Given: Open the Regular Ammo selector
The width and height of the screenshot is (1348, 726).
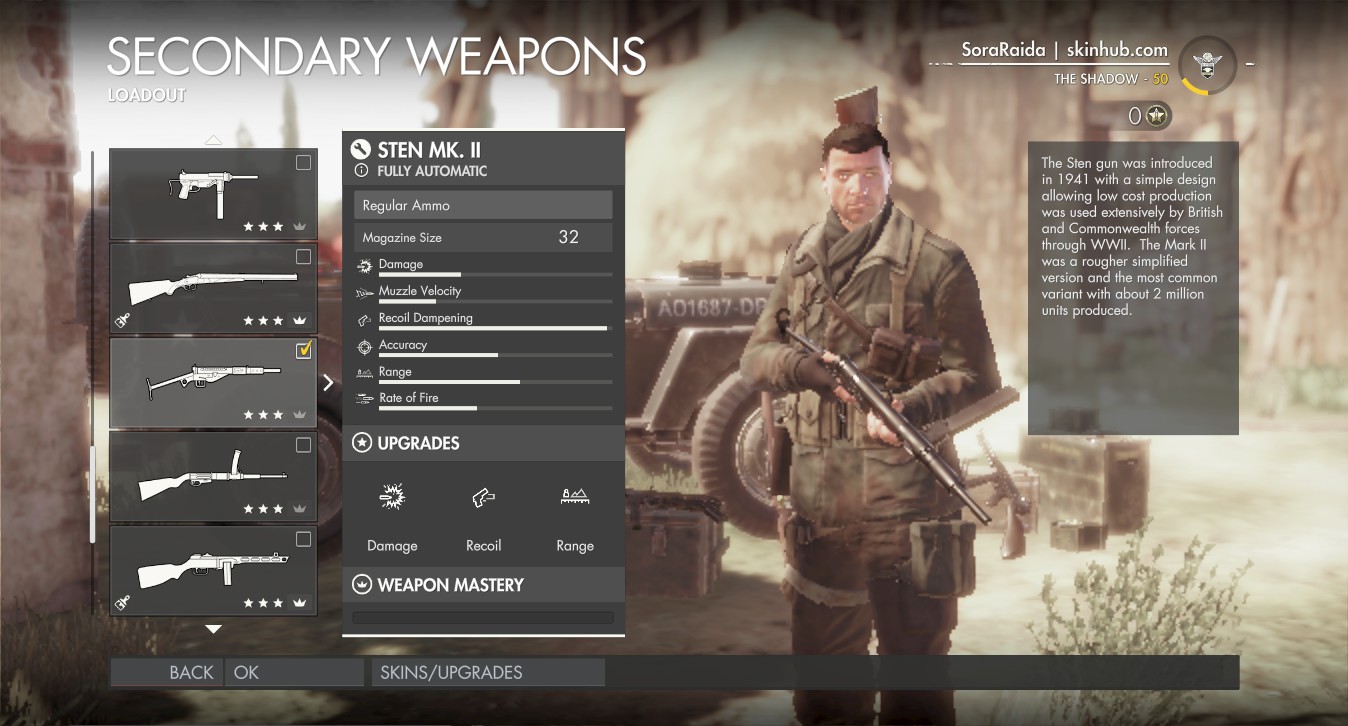Looking at the screenshot, I should (483, 205).
